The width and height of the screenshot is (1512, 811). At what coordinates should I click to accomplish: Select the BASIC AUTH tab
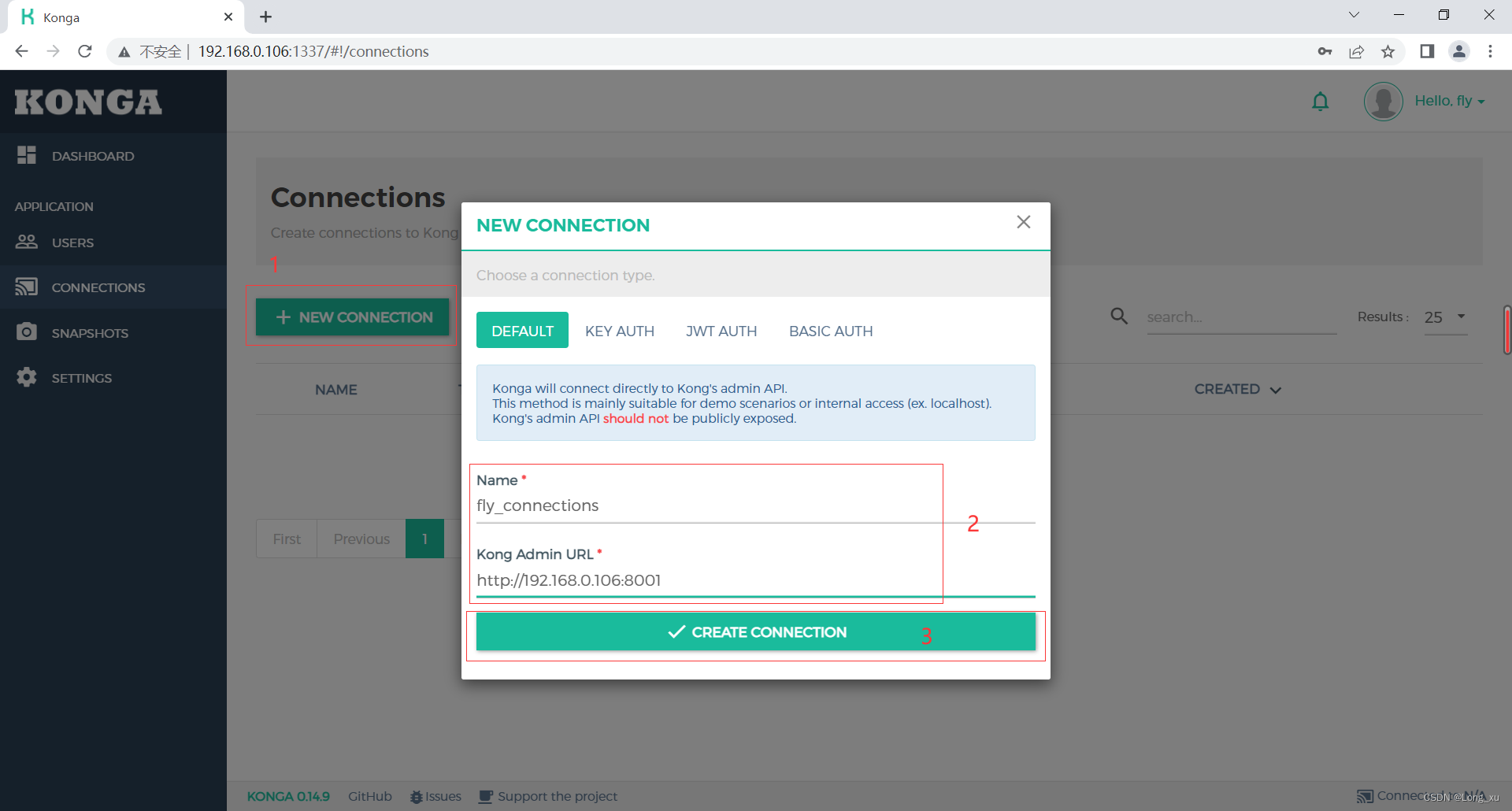tap(831, 331)
